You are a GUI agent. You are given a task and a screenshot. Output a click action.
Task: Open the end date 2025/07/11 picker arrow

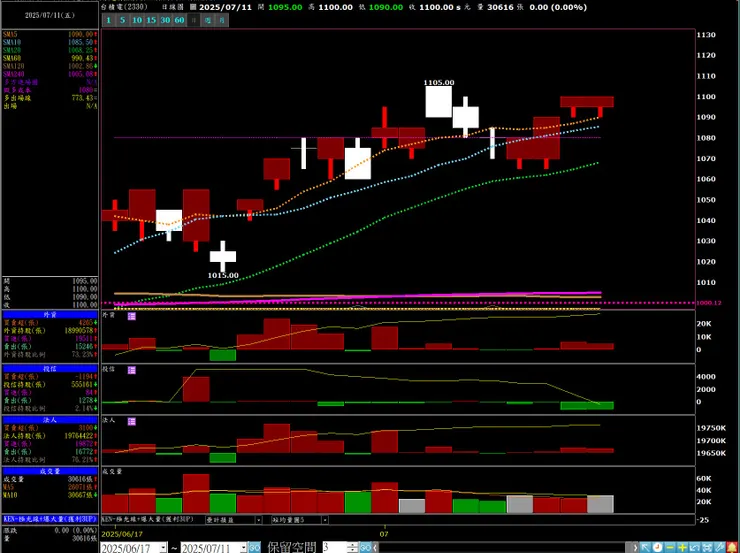click(x=243, y=548)
